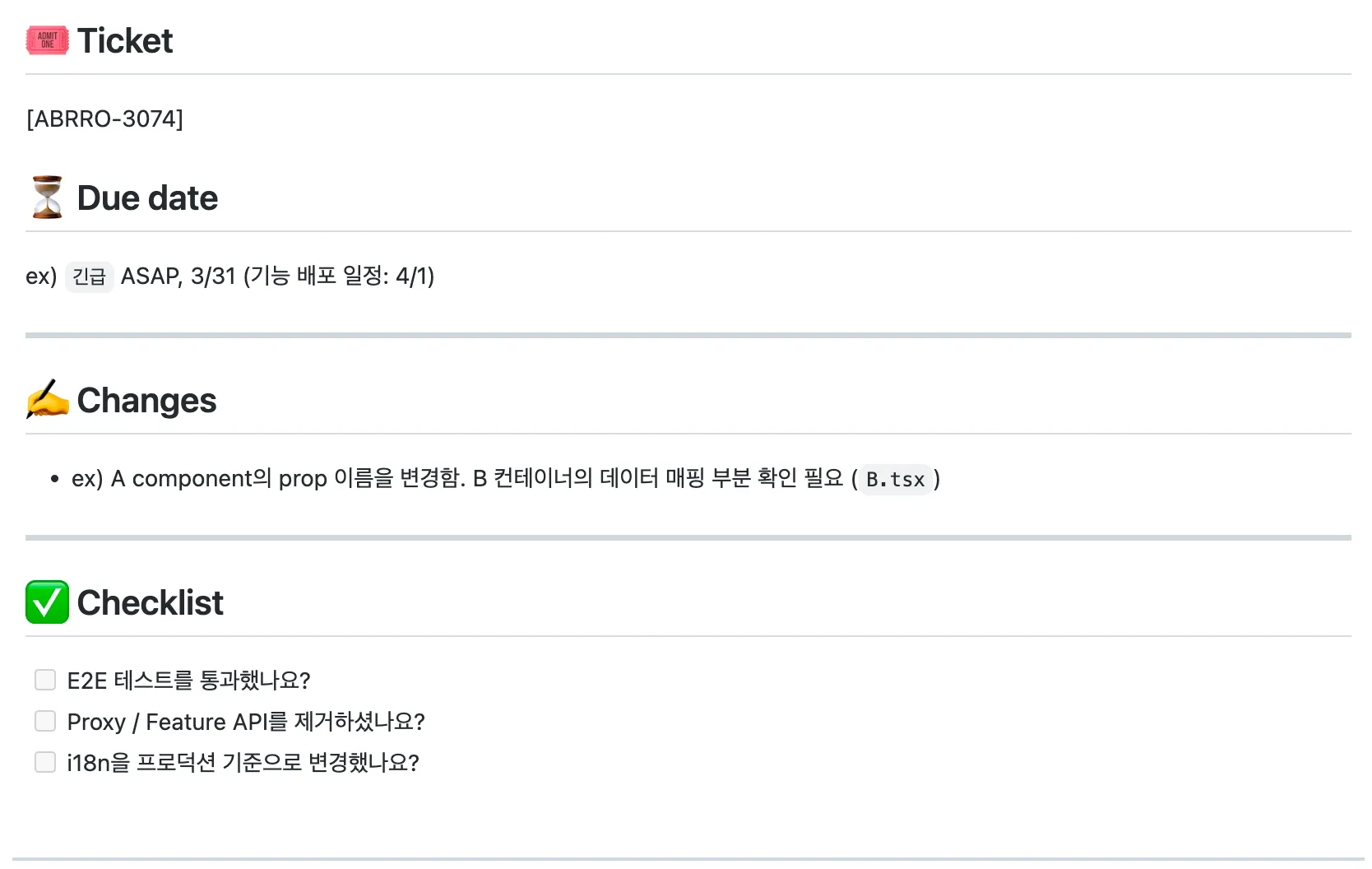Click the B.tsx inline code label
The width and height of the screenshot is (1372, 869).
(x=895, y=479)
